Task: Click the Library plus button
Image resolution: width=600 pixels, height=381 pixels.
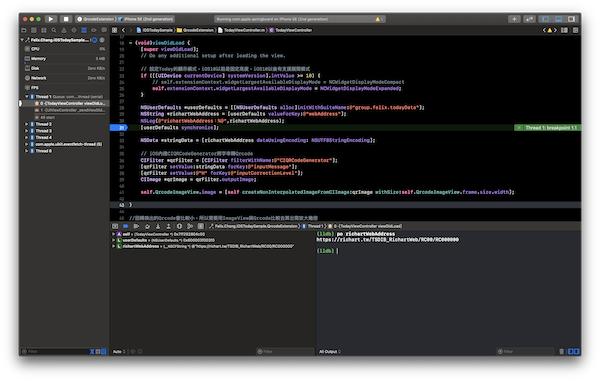Action: (x=514, y=19)
